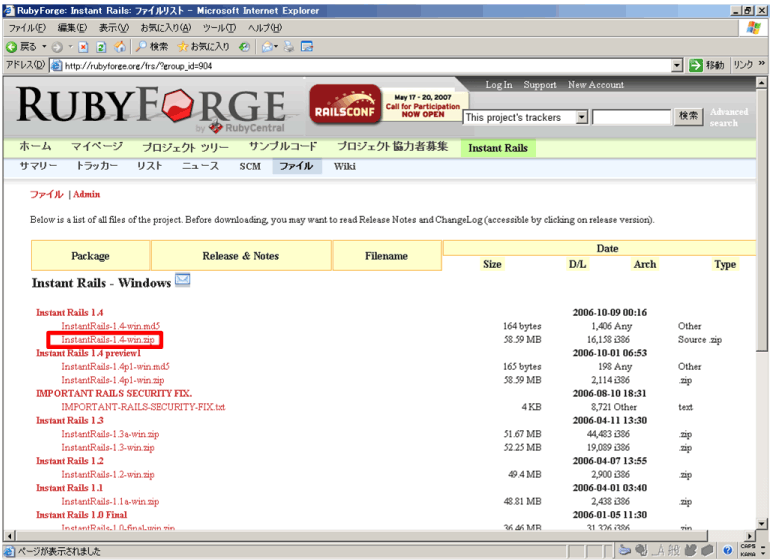Viewport: 770px width, 560px height.
Task: Open the 表示(V) menu
Action: point(114,28)
